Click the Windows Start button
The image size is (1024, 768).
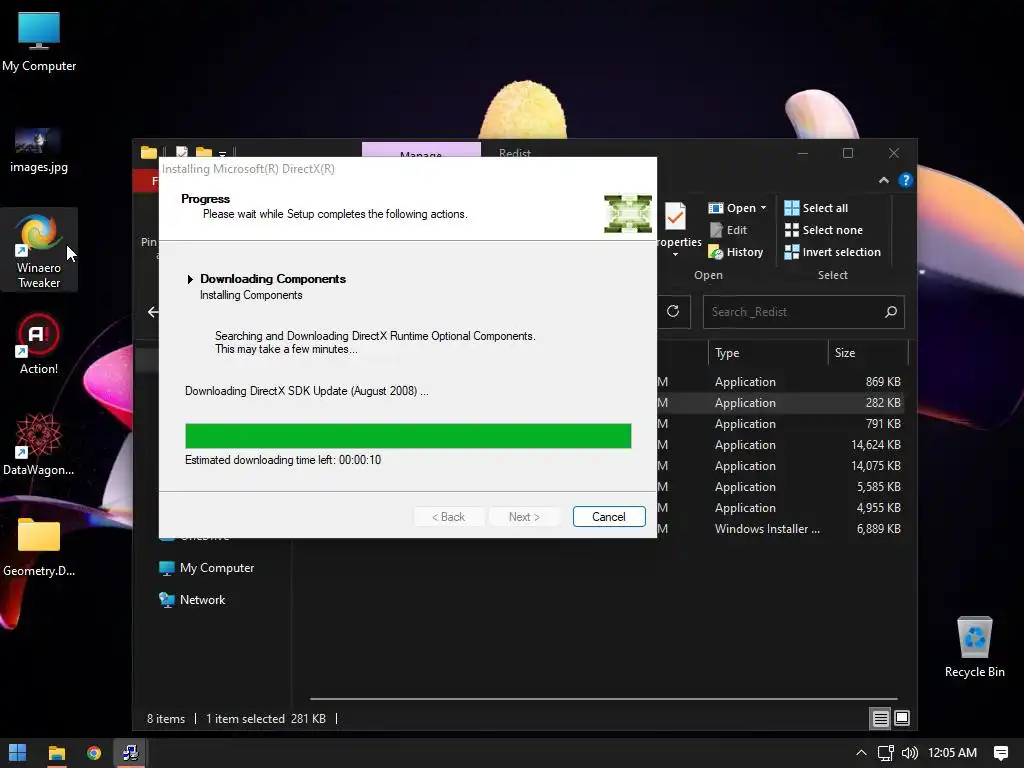18,753
